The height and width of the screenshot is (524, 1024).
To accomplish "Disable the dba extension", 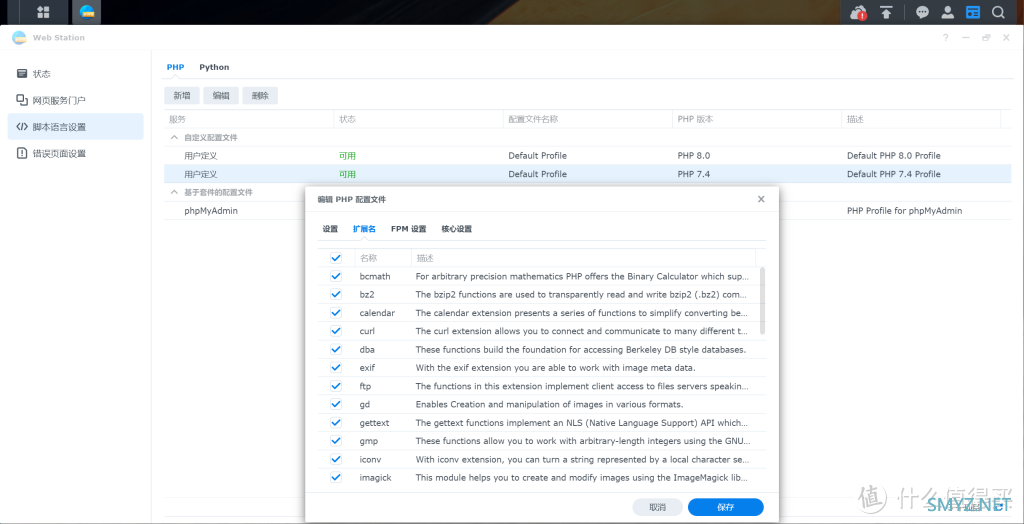I will pyautogui.click(x=336, y=350).
